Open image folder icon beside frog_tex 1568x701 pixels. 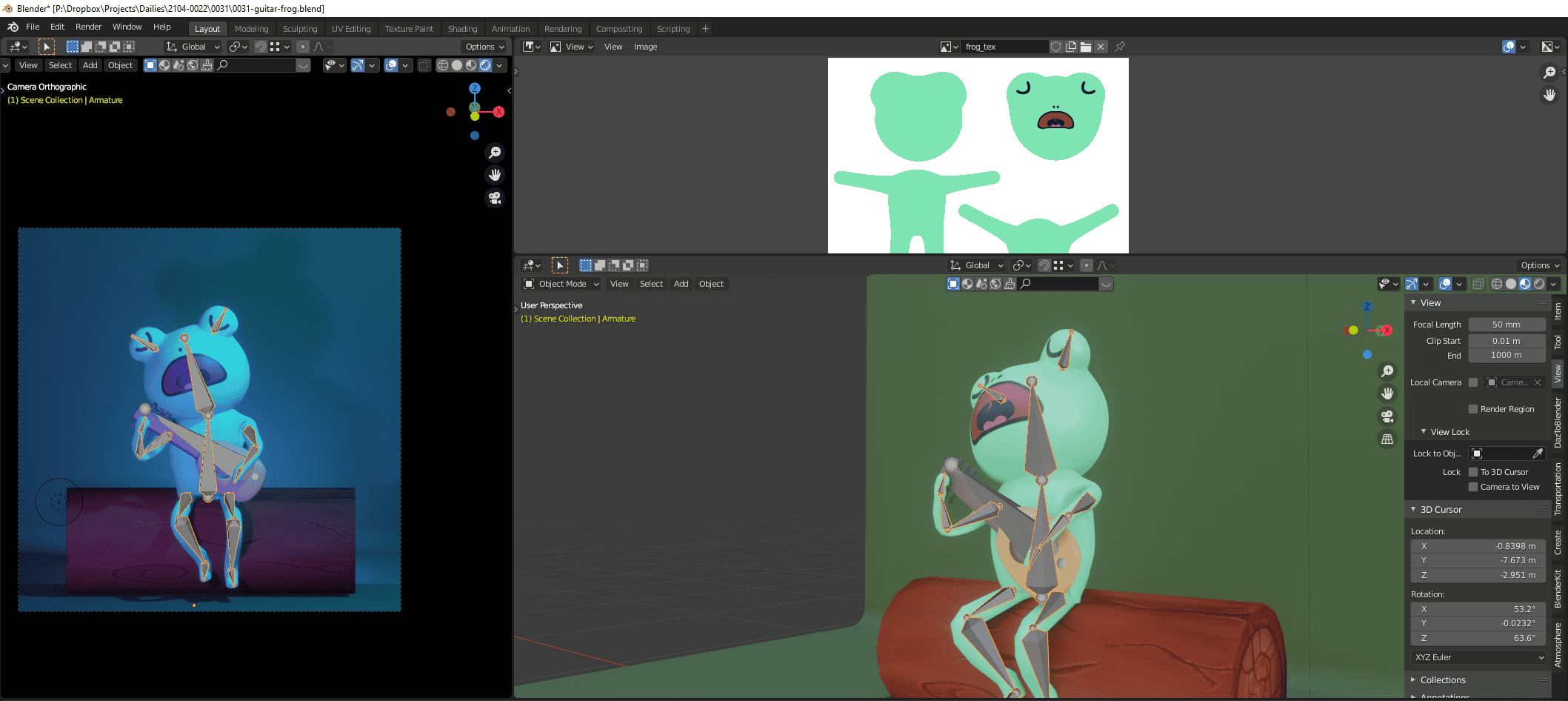(x=1086, y=47)
